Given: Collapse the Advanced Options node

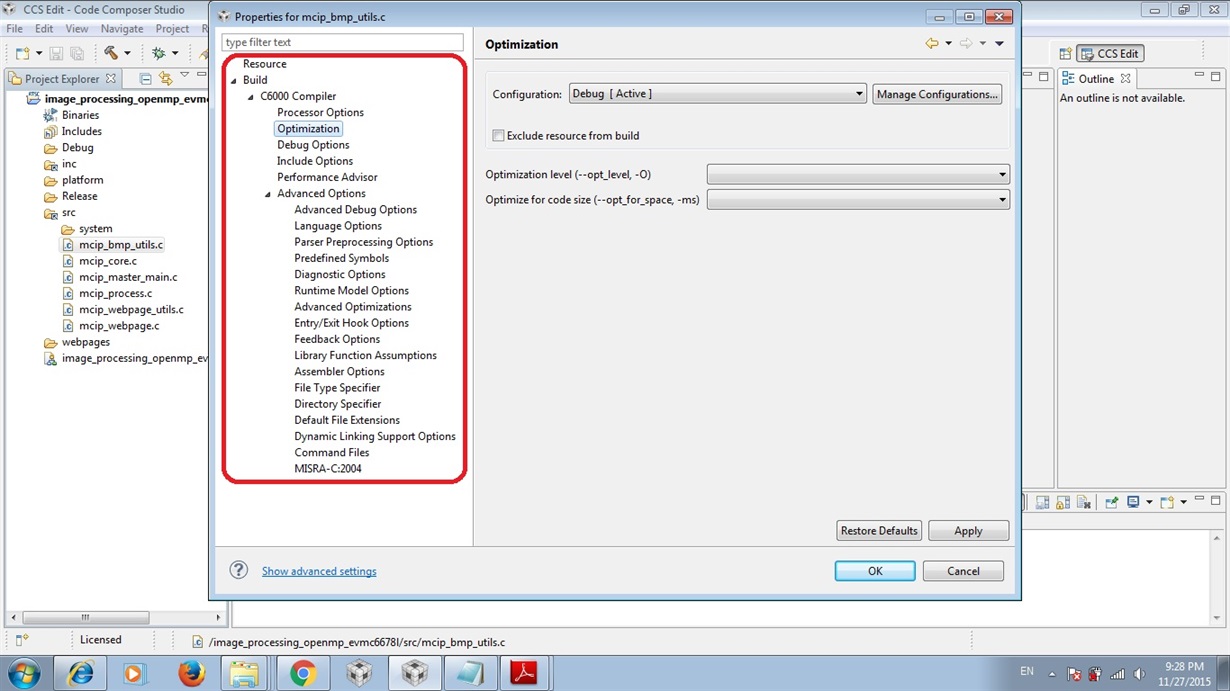Looking at the screenshot, I should (268, 194).
